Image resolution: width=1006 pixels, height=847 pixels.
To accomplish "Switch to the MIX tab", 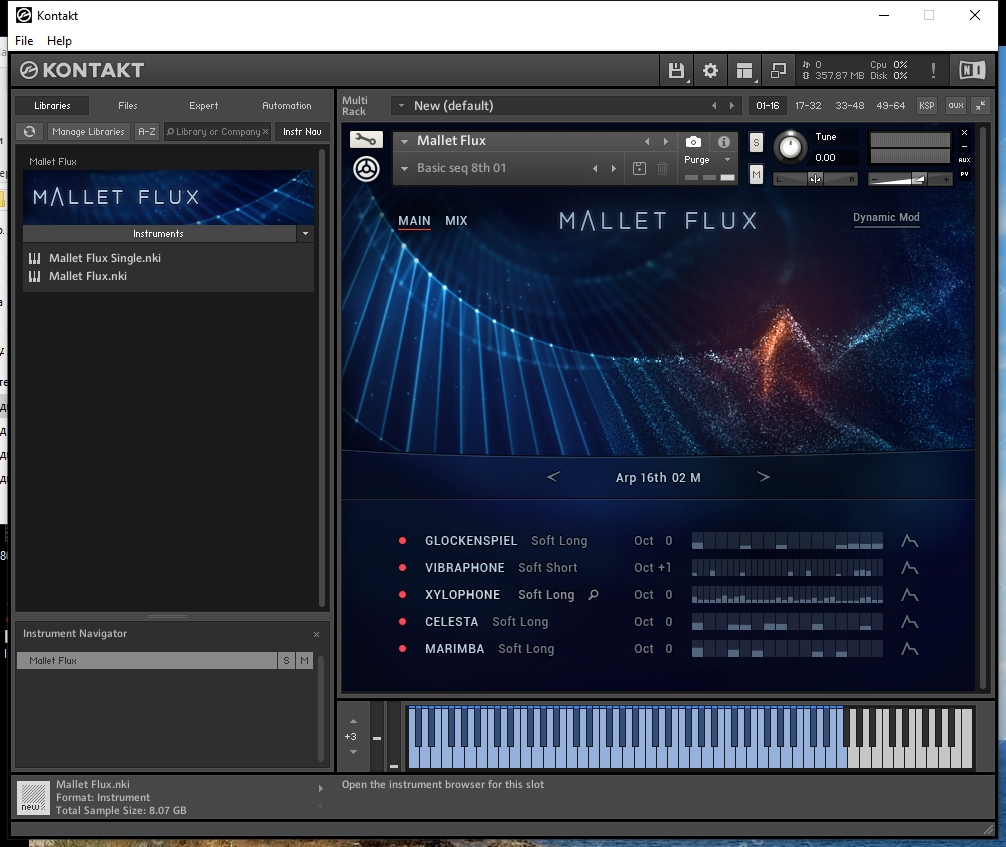I will pyautogui.click(x=456, y=221).
